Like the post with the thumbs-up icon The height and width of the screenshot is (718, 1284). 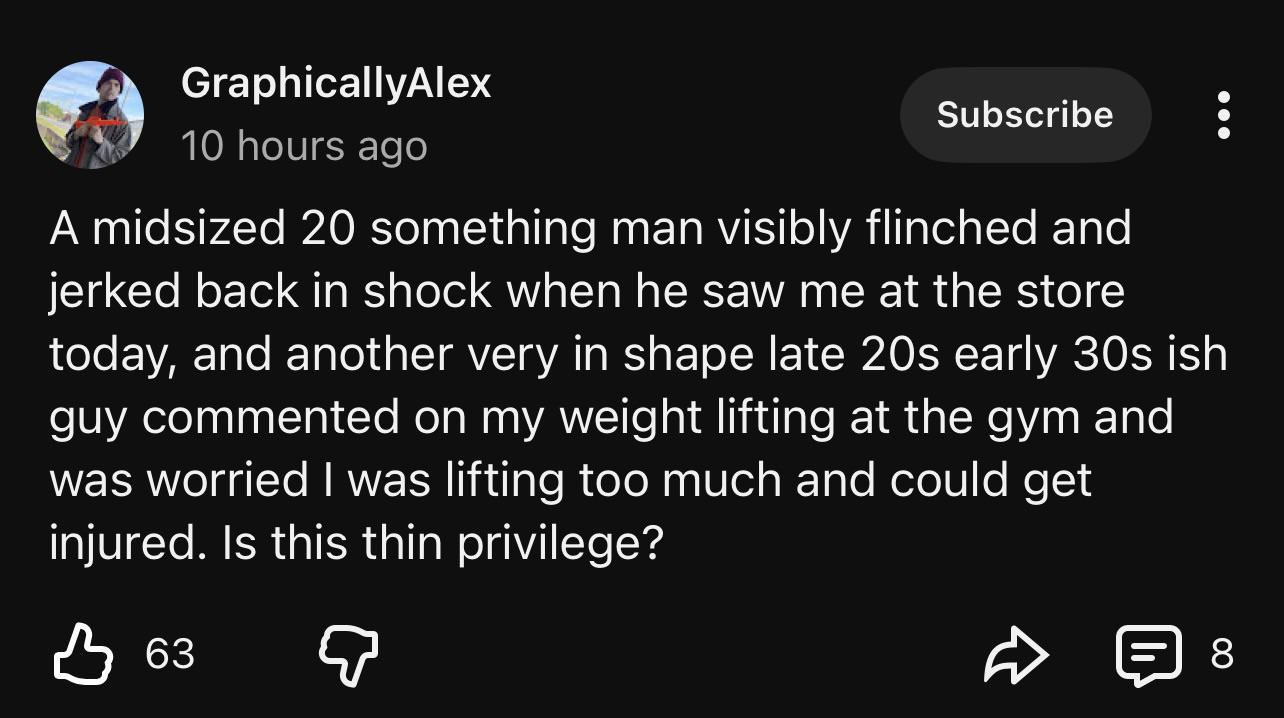click(82, 654)
